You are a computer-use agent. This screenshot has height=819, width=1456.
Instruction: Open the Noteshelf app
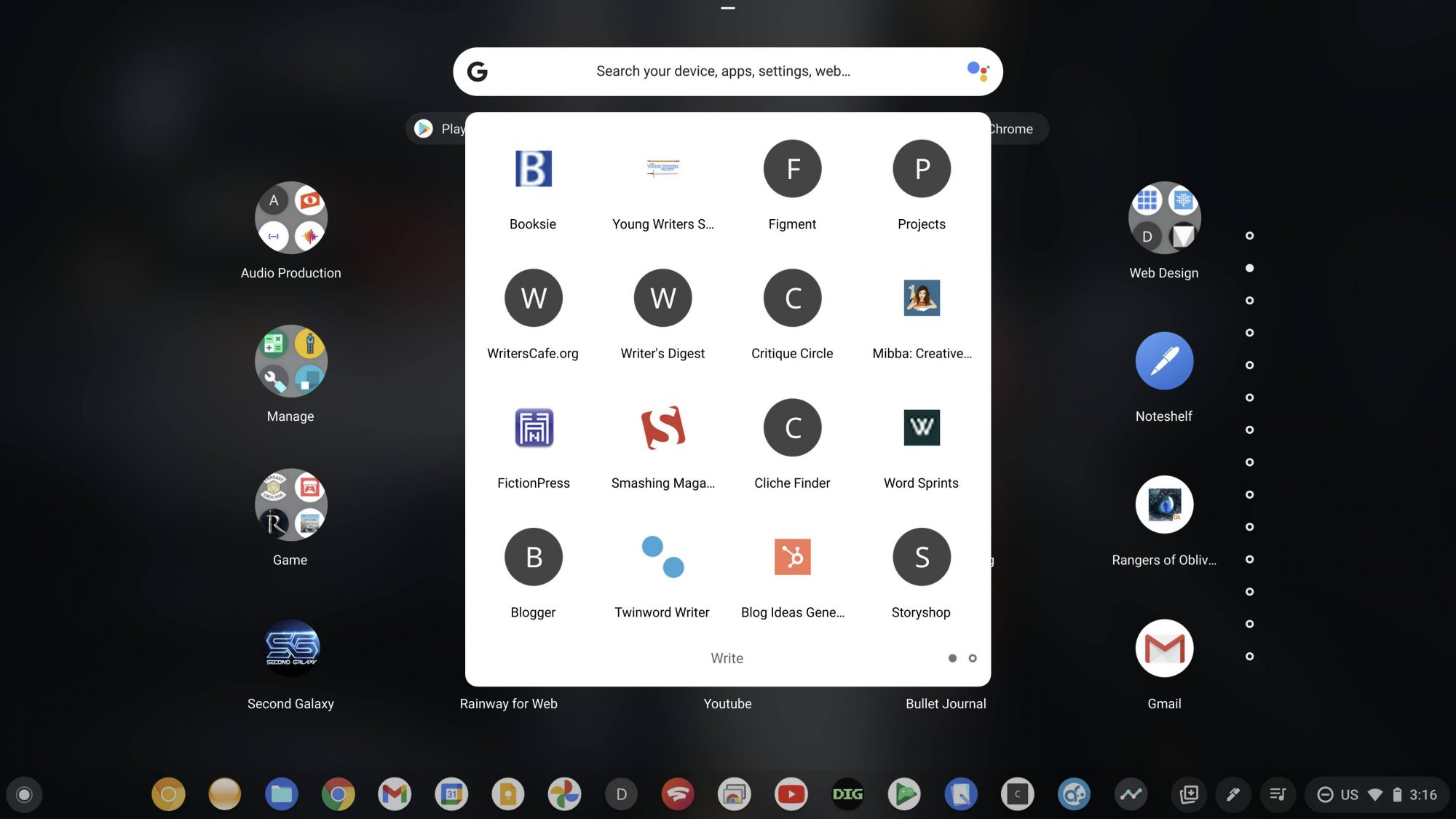[x=1163, y=360]
